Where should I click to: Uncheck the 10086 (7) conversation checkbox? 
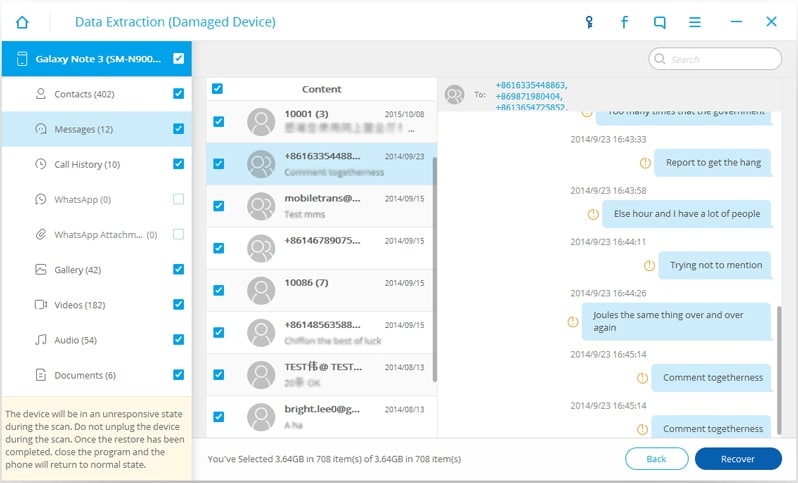point(218,290)
